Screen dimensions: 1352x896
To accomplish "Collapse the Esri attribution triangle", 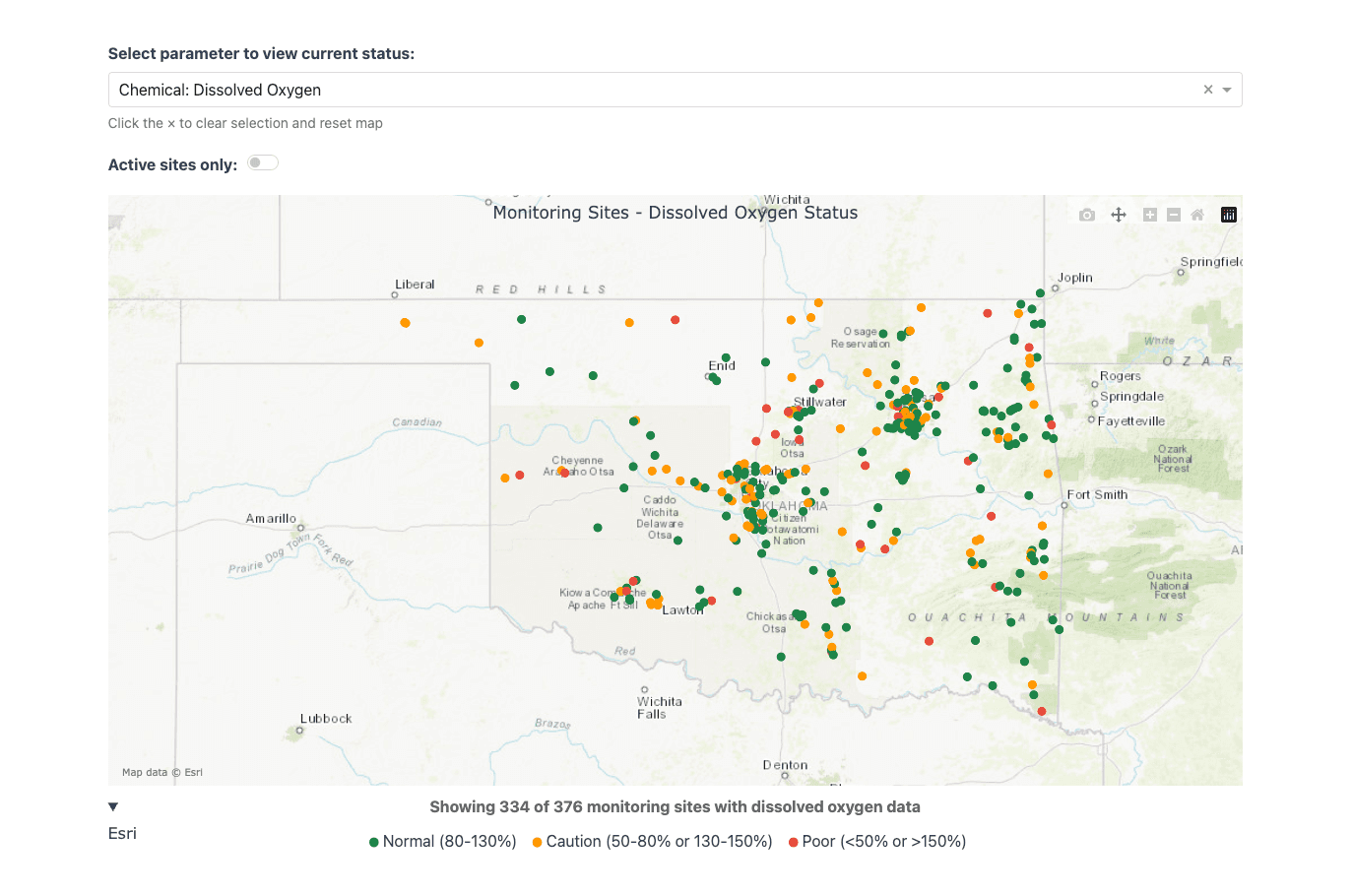I will (x=113, y=807).
